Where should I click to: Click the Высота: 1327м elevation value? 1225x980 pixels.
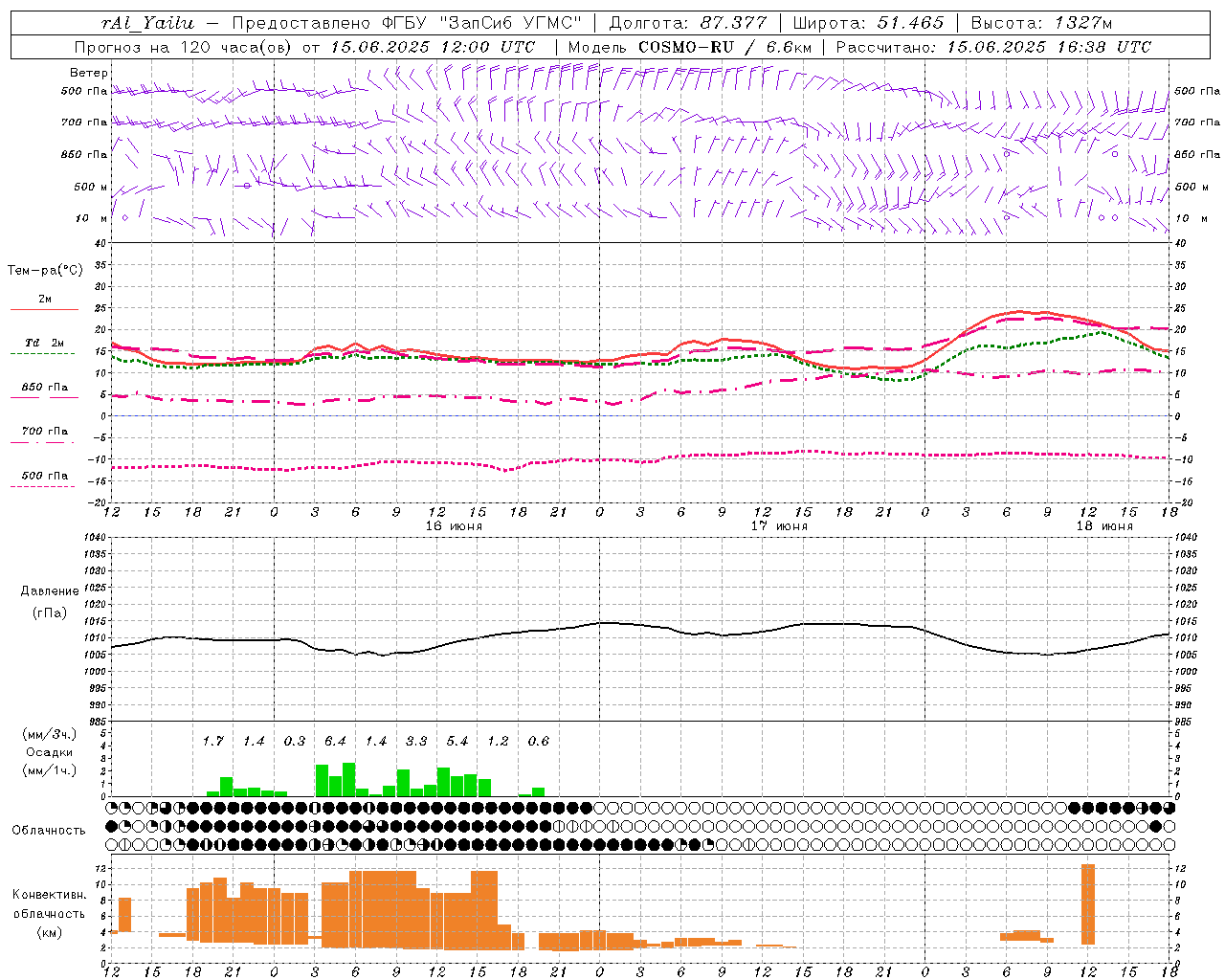pos(1041,23)
